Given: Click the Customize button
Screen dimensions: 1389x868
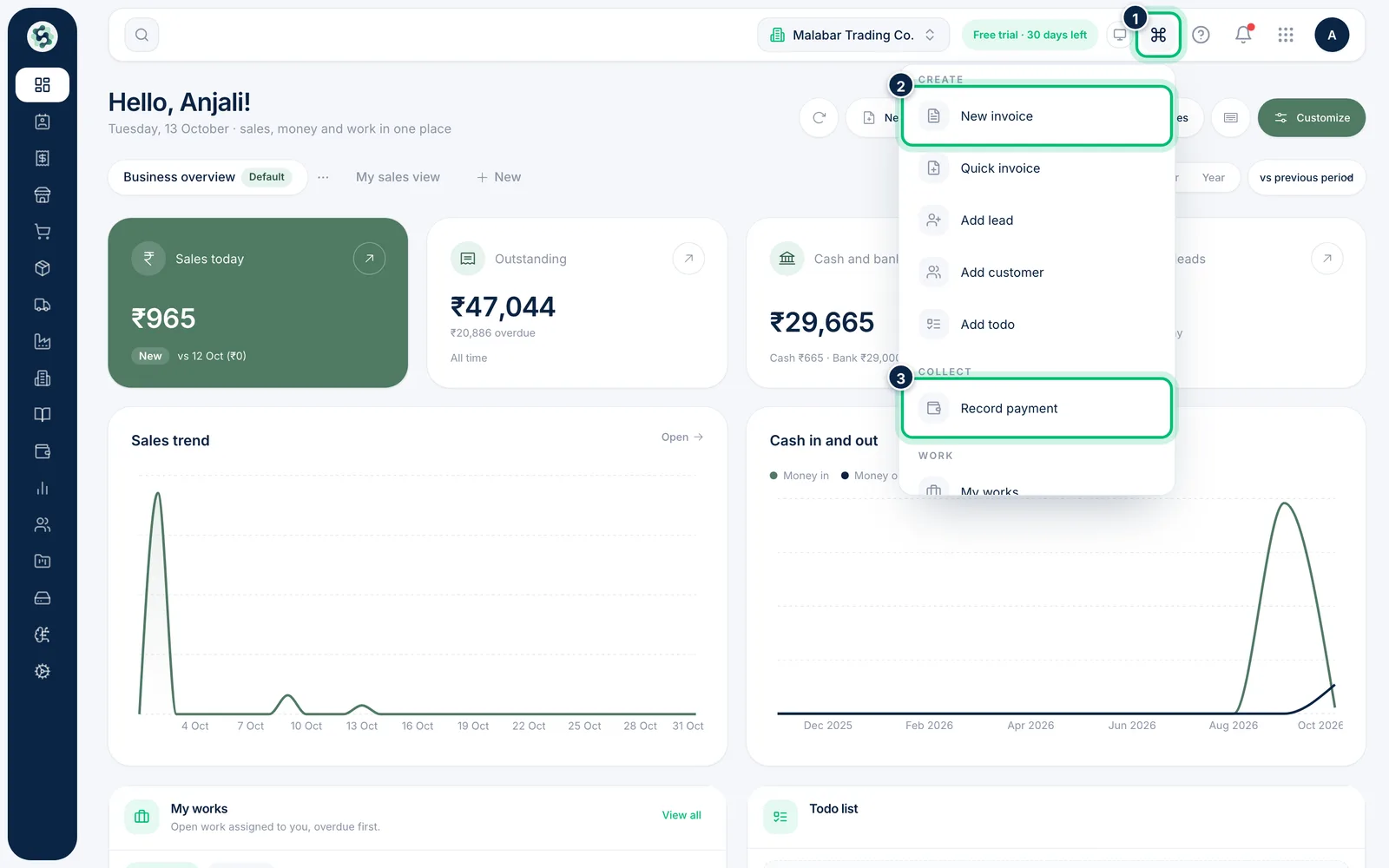Looking at the screenshot, I should point(1311,118).
